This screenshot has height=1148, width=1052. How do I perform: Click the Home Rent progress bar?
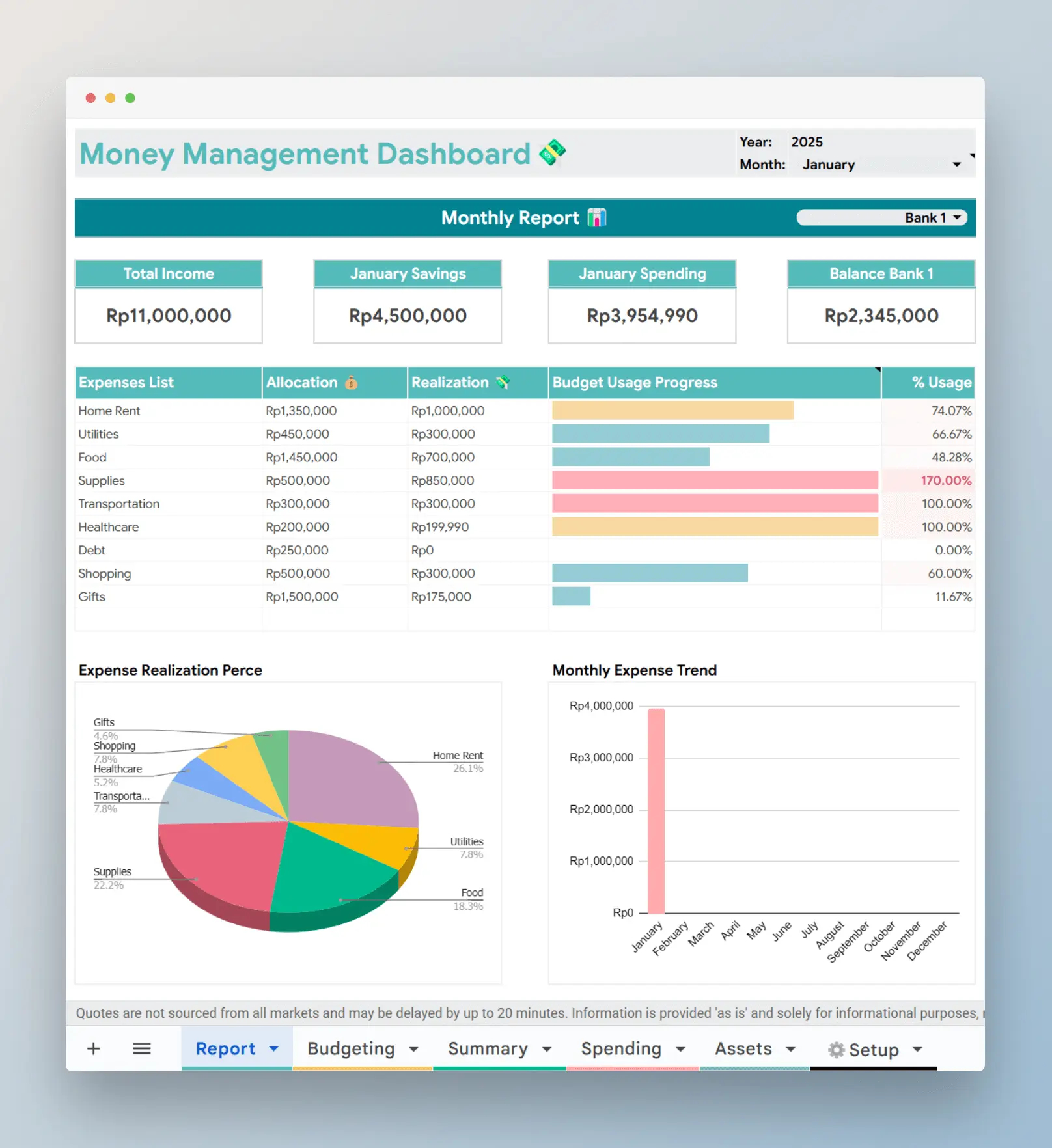click(672, 411)
